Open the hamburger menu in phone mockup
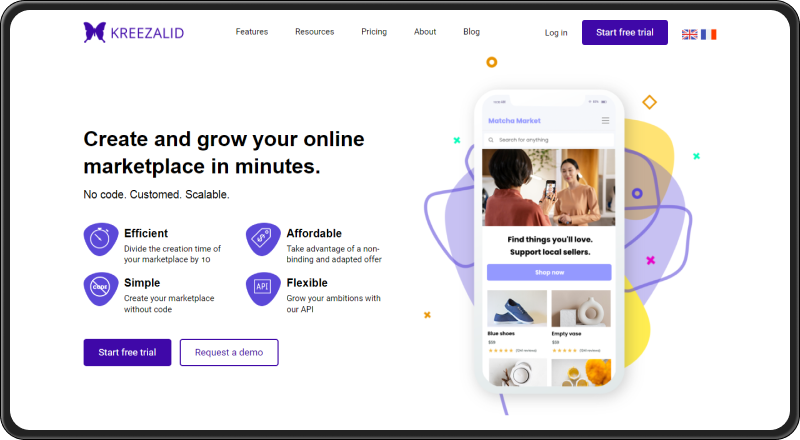The image size is (800, 440). 605,120
